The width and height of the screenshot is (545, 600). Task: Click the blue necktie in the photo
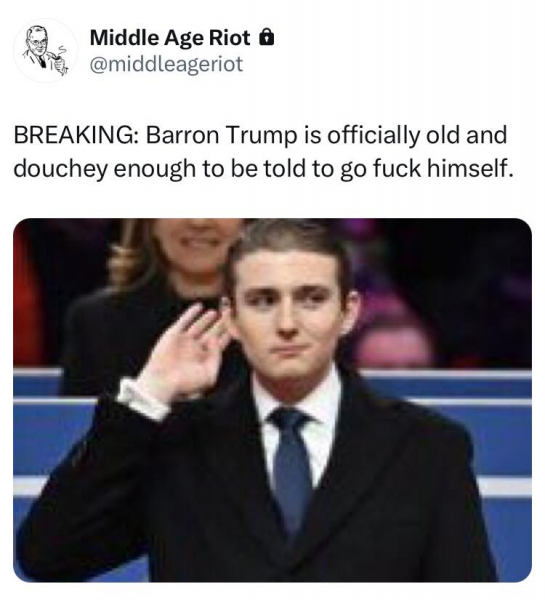coord(291,467)
